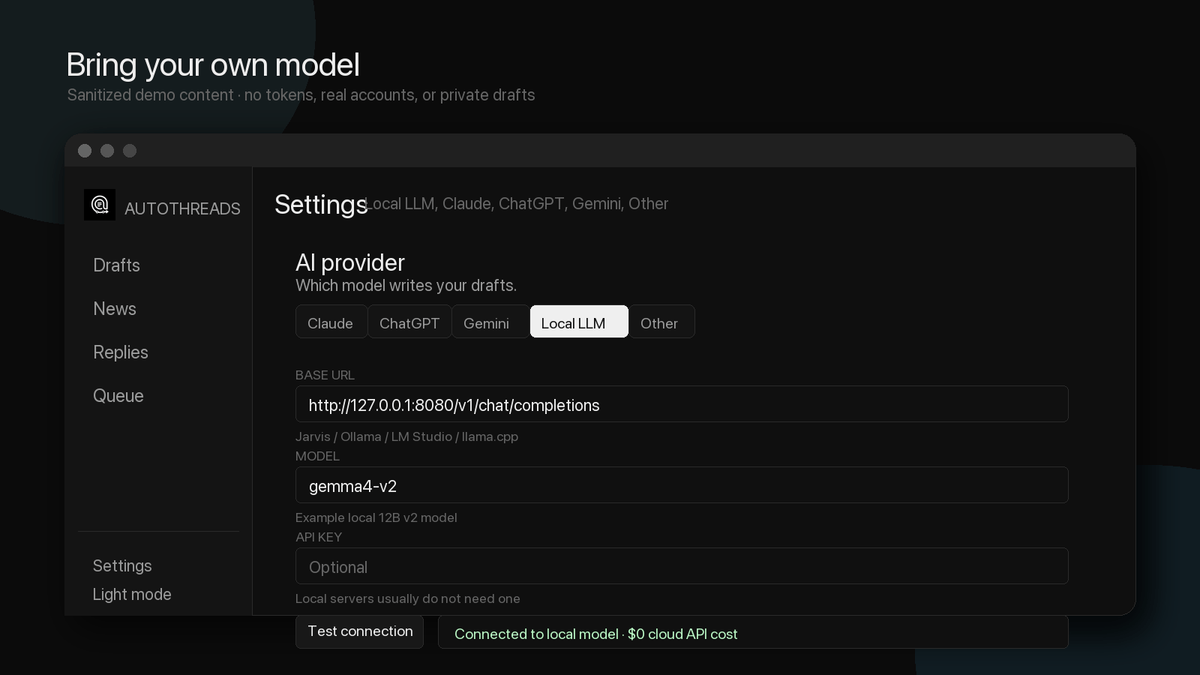Click the API KEY field label
Viewport: 1200px width, 675px height.
[x=319, y=537]
